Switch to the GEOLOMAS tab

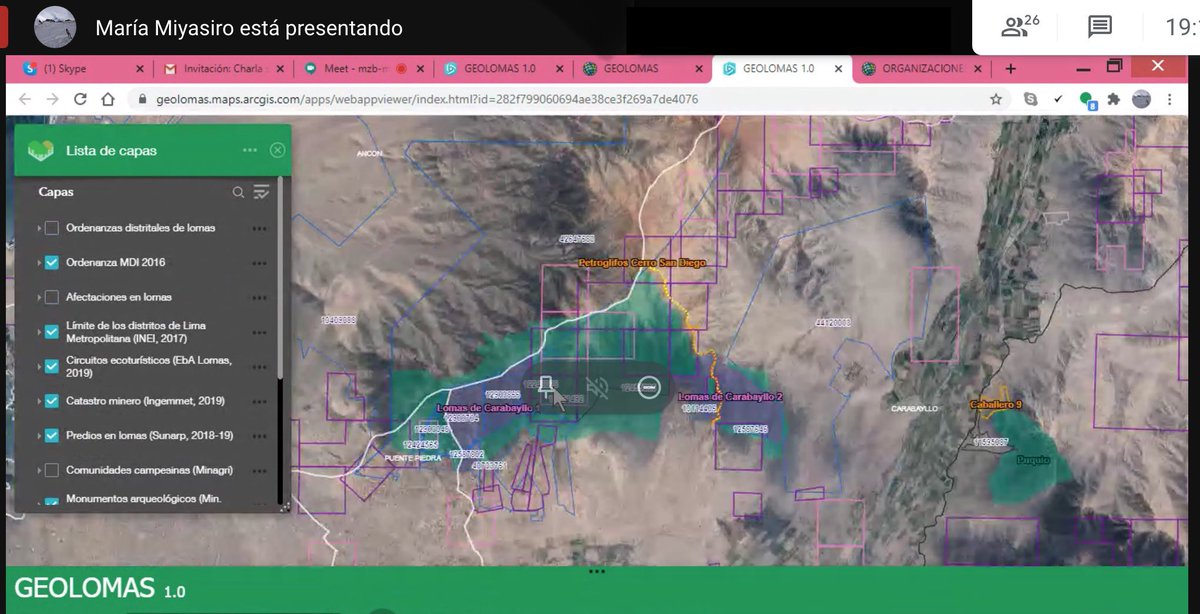(642, 69)
